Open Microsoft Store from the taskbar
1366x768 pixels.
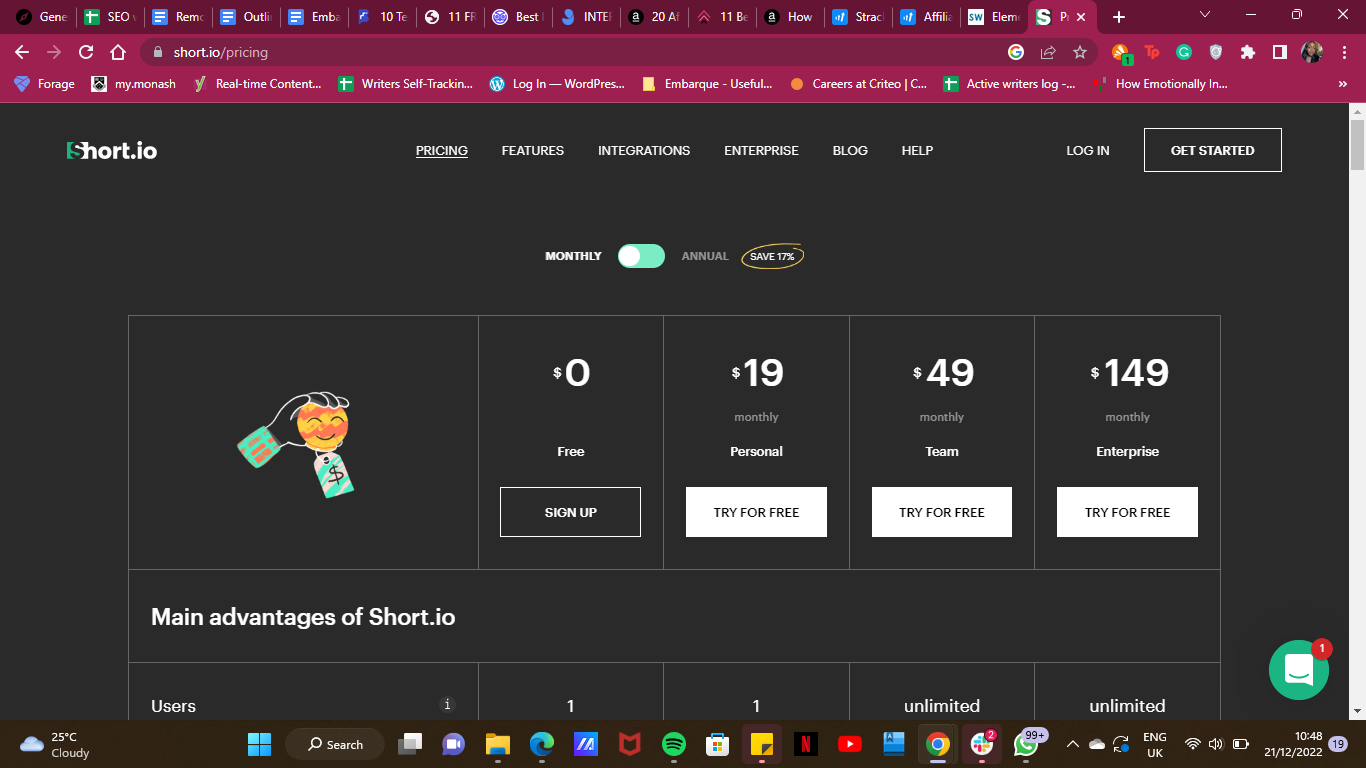[x=717, y=744]
